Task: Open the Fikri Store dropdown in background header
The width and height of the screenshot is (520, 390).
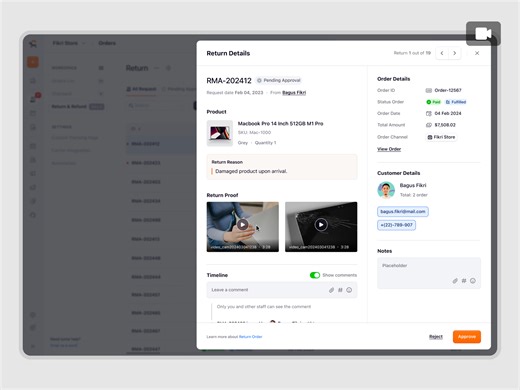Action: pyautogui.click(x=69, y=43)
